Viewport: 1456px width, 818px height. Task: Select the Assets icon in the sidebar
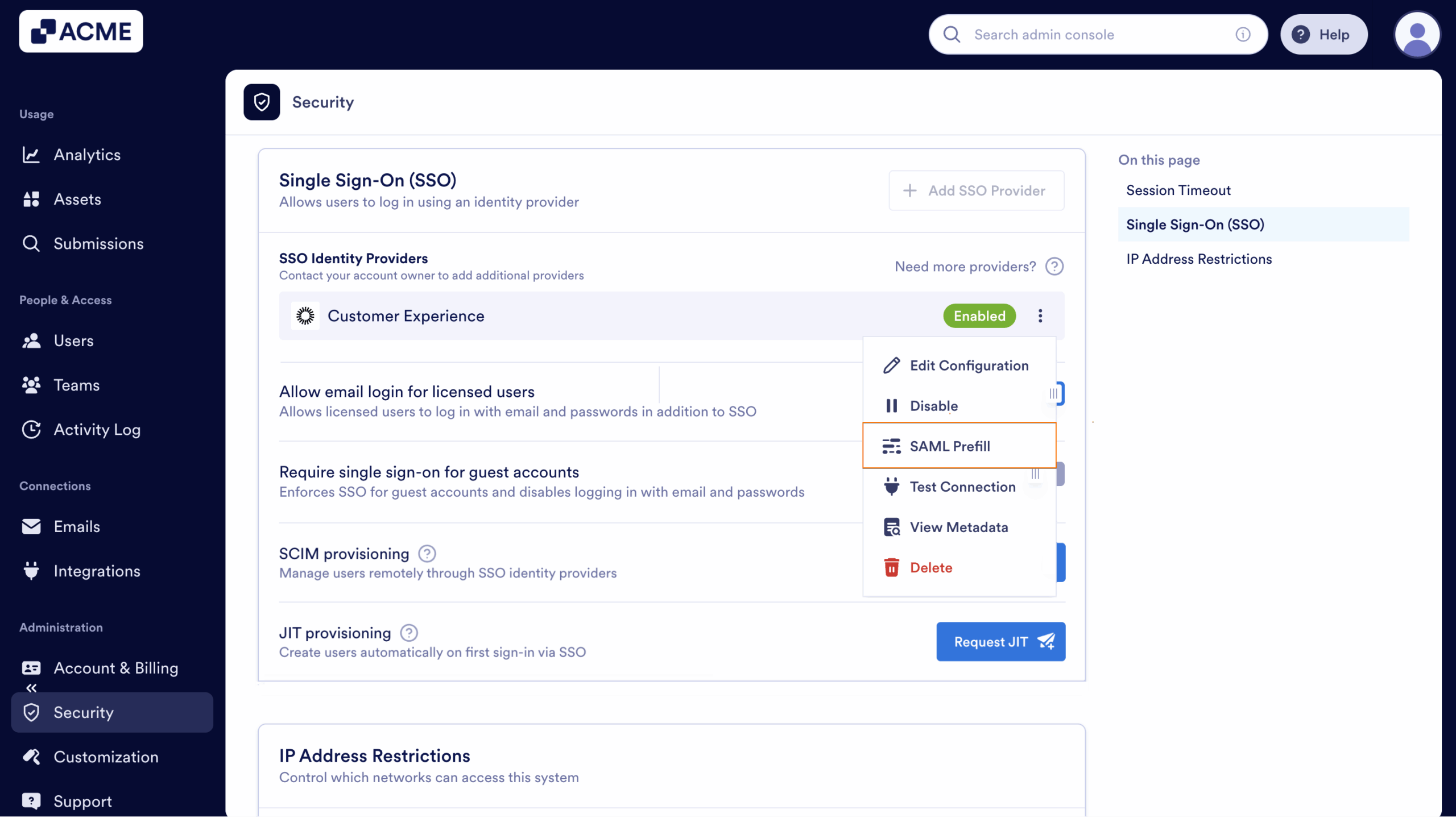(x=32, y=199)
